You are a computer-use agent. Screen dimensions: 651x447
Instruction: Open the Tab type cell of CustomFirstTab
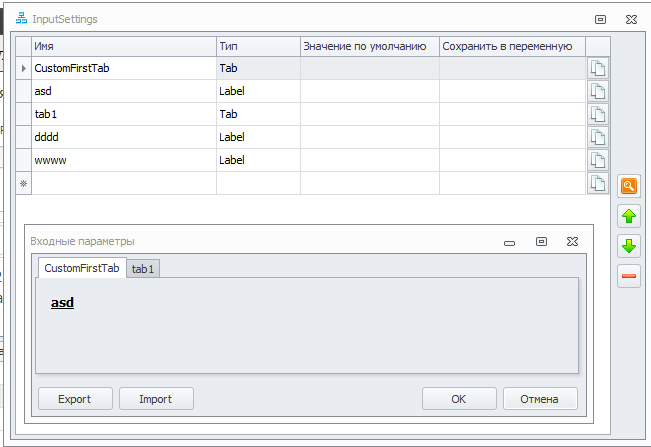(x=258, y=68)
